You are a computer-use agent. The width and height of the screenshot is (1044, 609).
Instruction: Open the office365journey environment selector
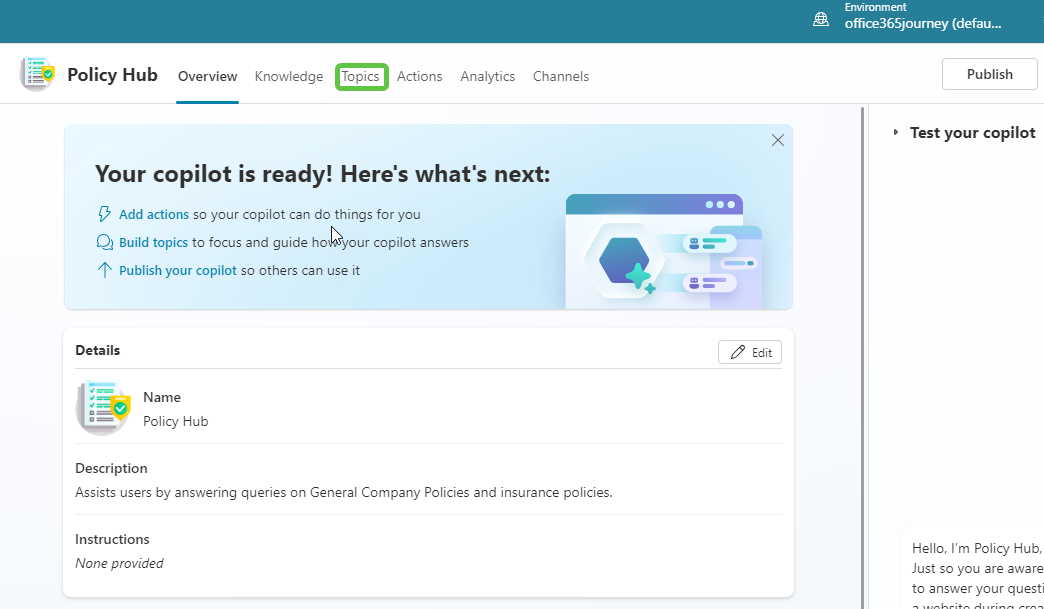point(921,23)
